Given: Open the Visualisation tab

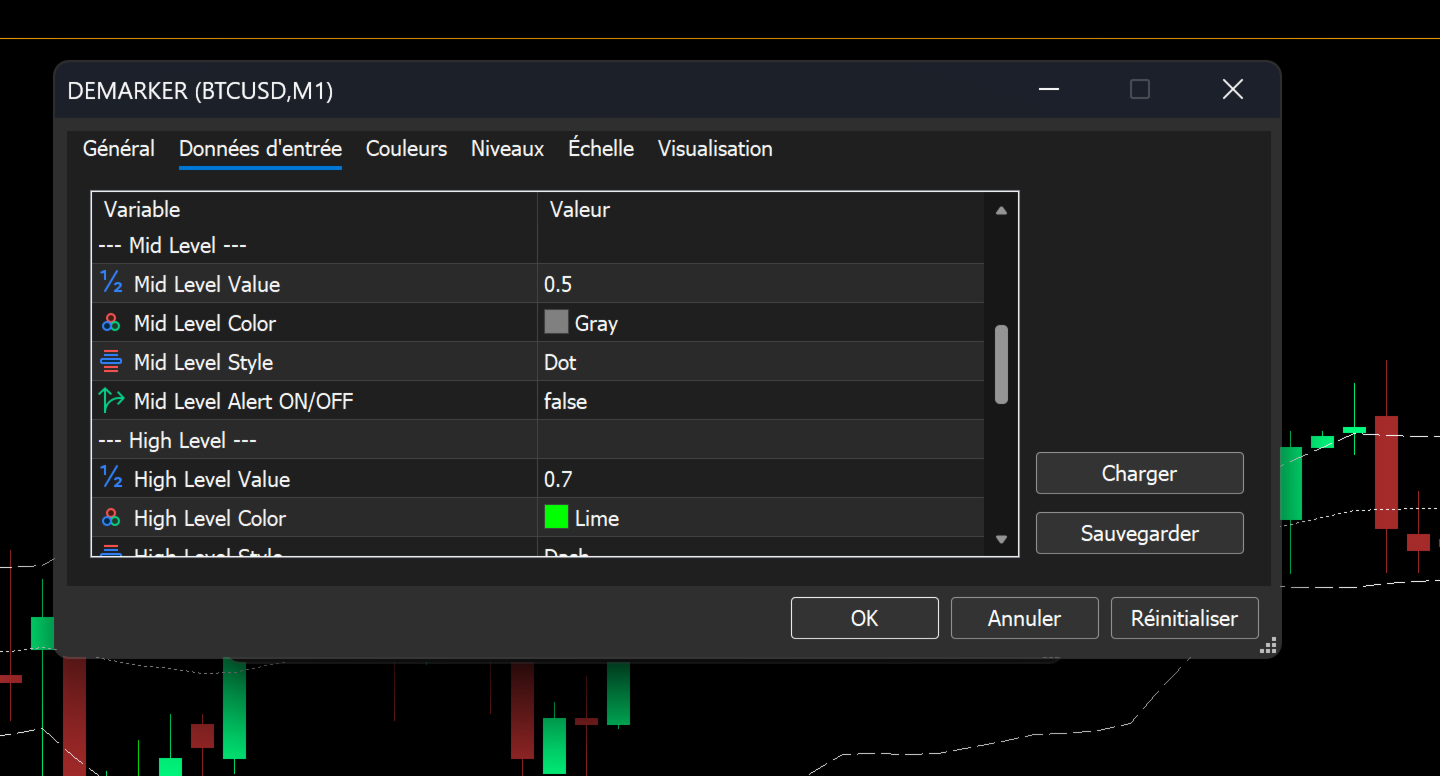Looking at the screenshot, I should click(x=715, y=149).
